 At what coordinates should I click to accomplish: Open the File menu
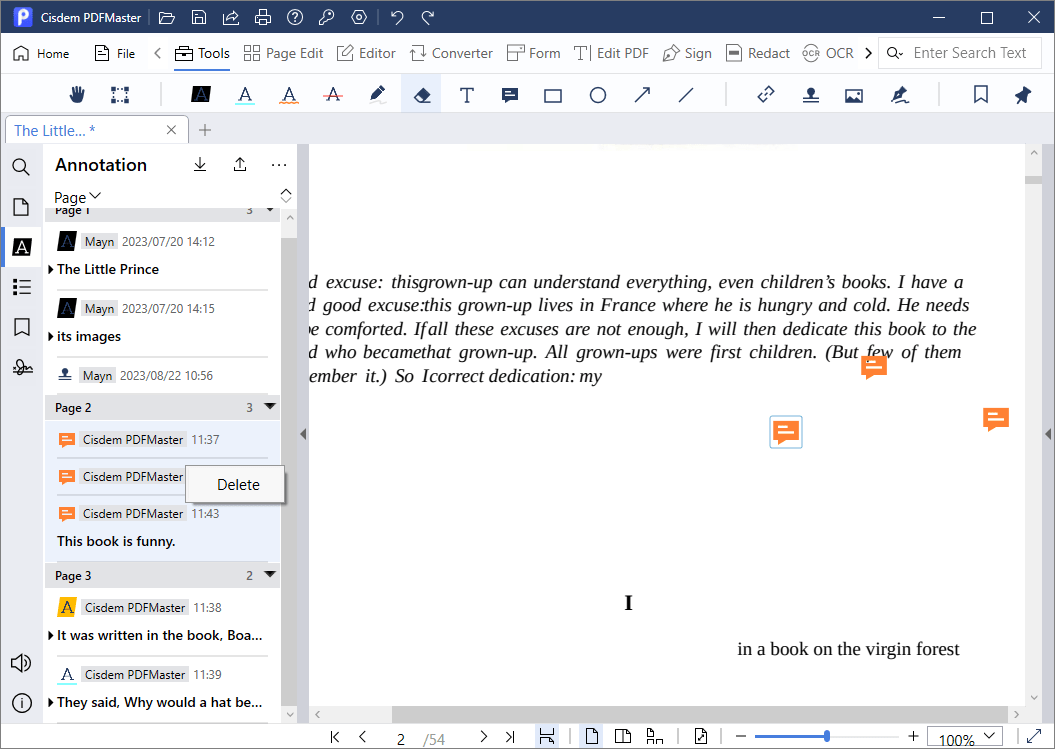pos(115,54)
